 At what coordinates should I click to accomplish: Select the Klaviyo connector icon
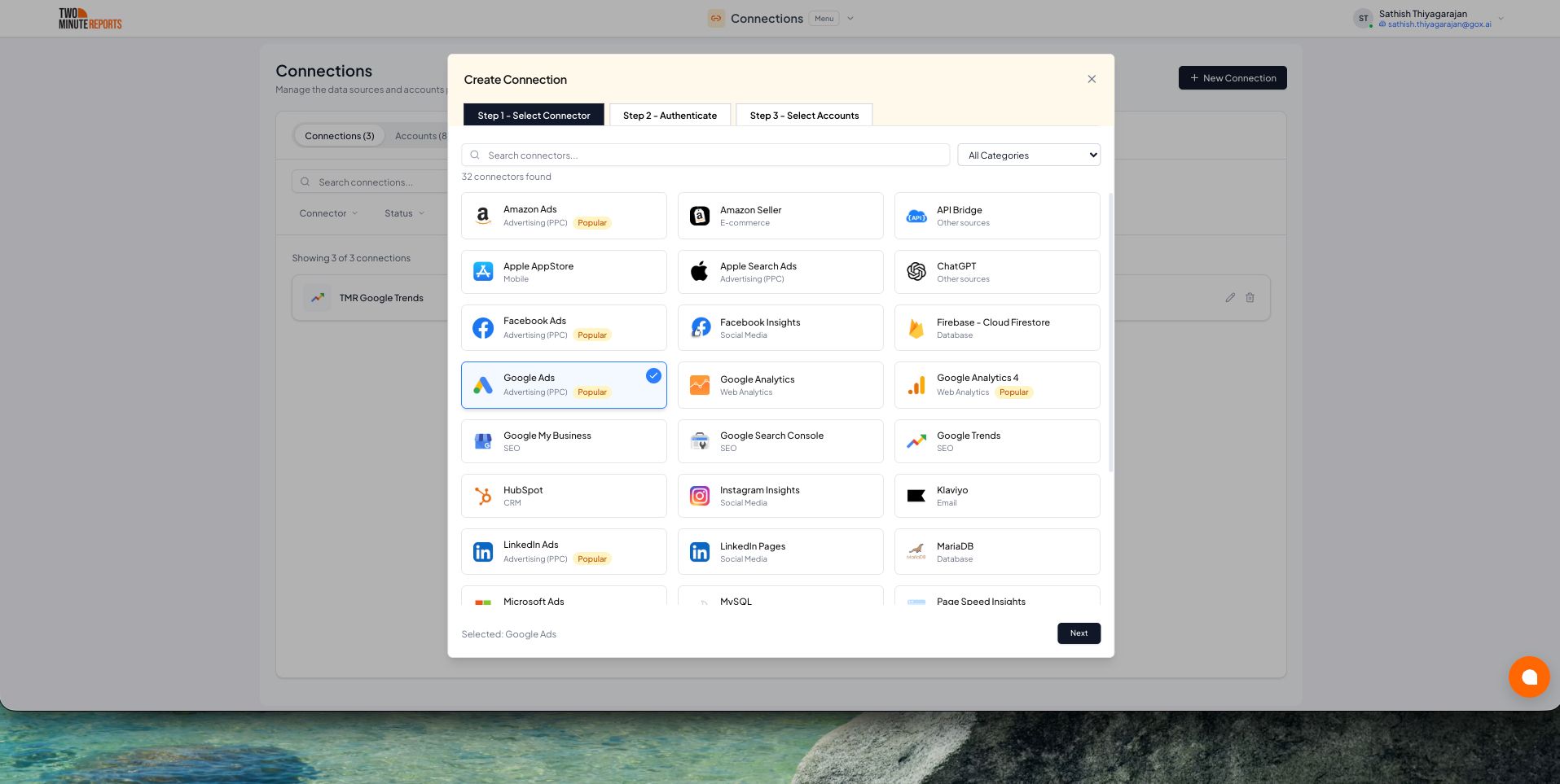pos(916,496)
